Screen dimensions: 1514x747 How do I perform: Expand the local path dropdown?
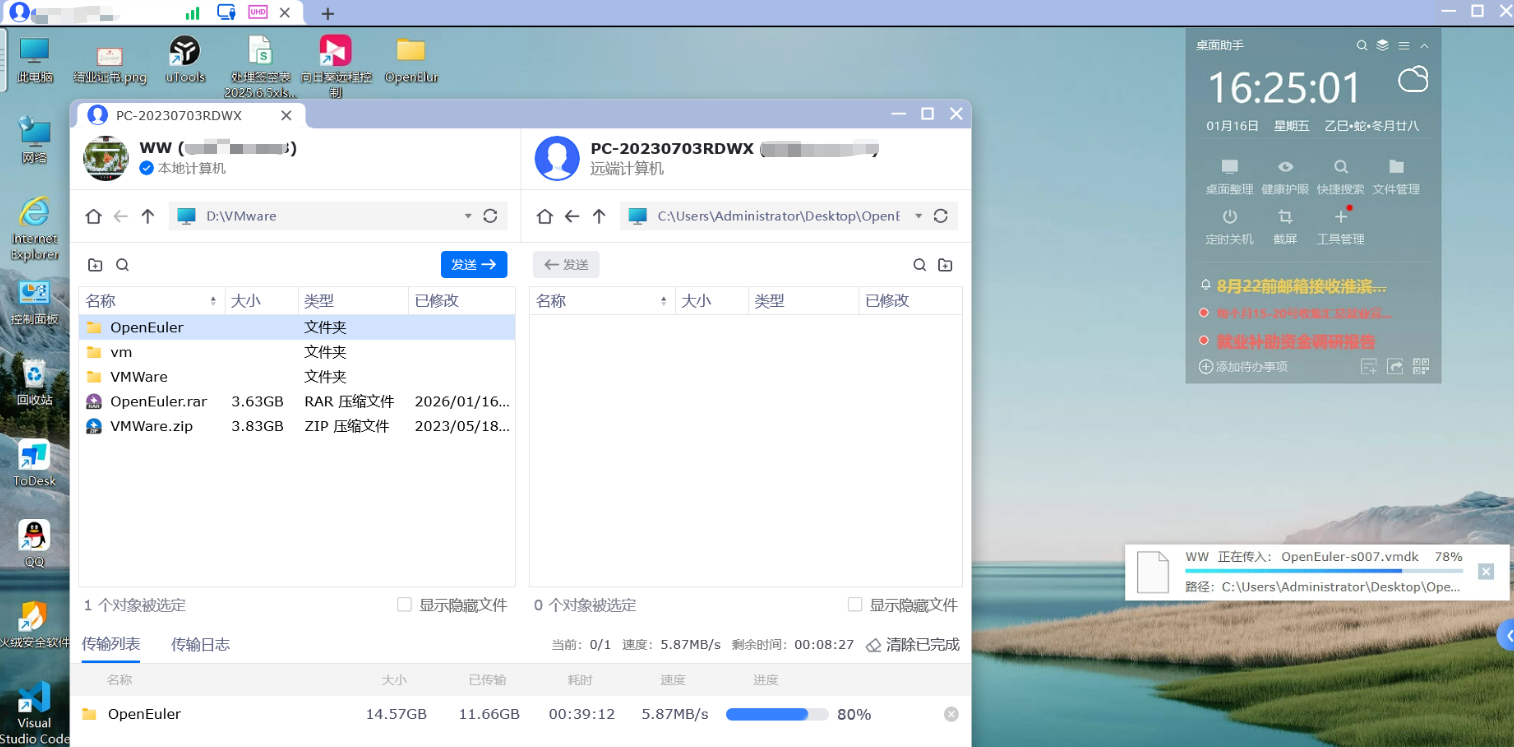pos(468,216)
